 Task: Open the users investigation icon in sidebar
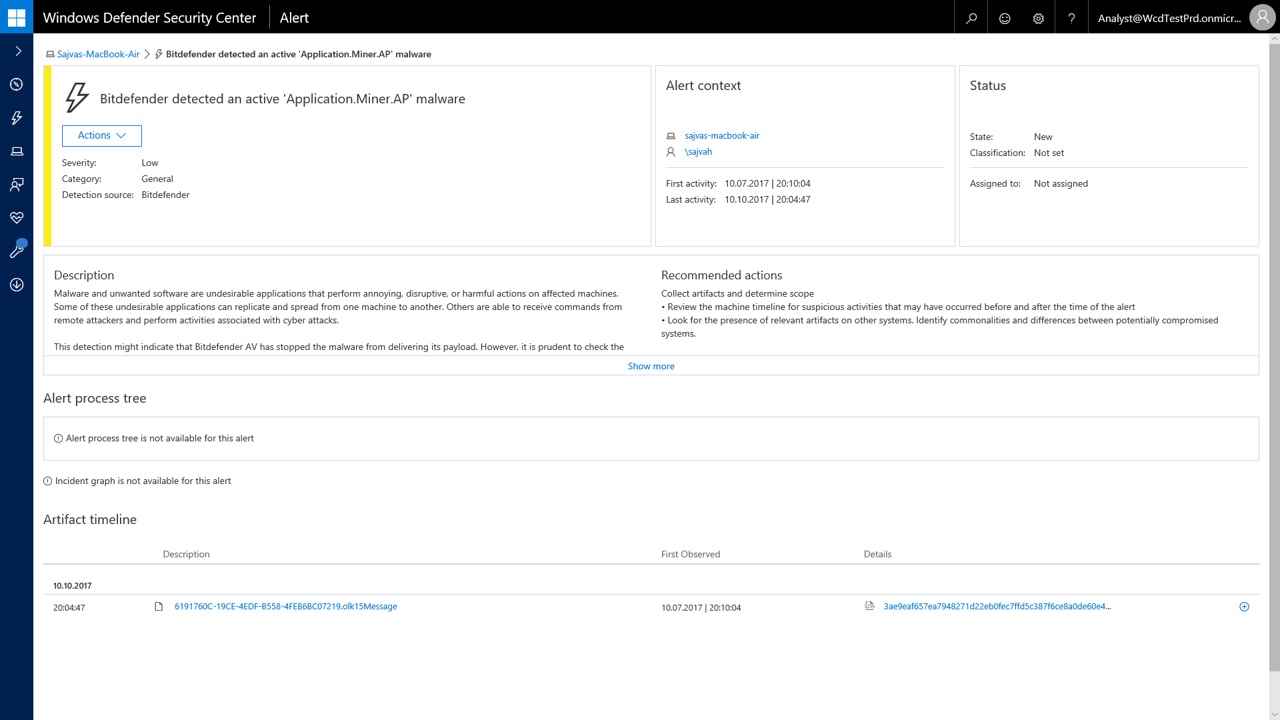(x=16, y=184)
